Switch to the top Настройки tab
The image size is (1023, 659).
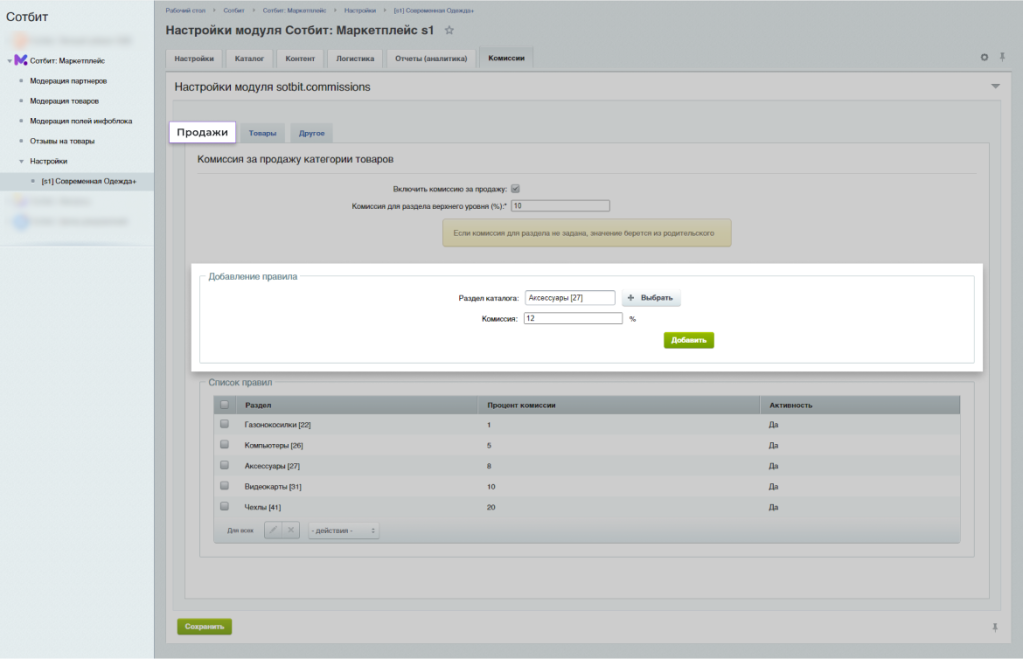194,58
